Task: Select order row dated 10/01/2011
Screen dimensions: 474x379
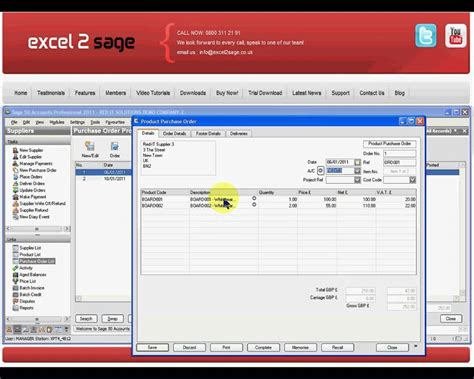Action: pos(103,179)
